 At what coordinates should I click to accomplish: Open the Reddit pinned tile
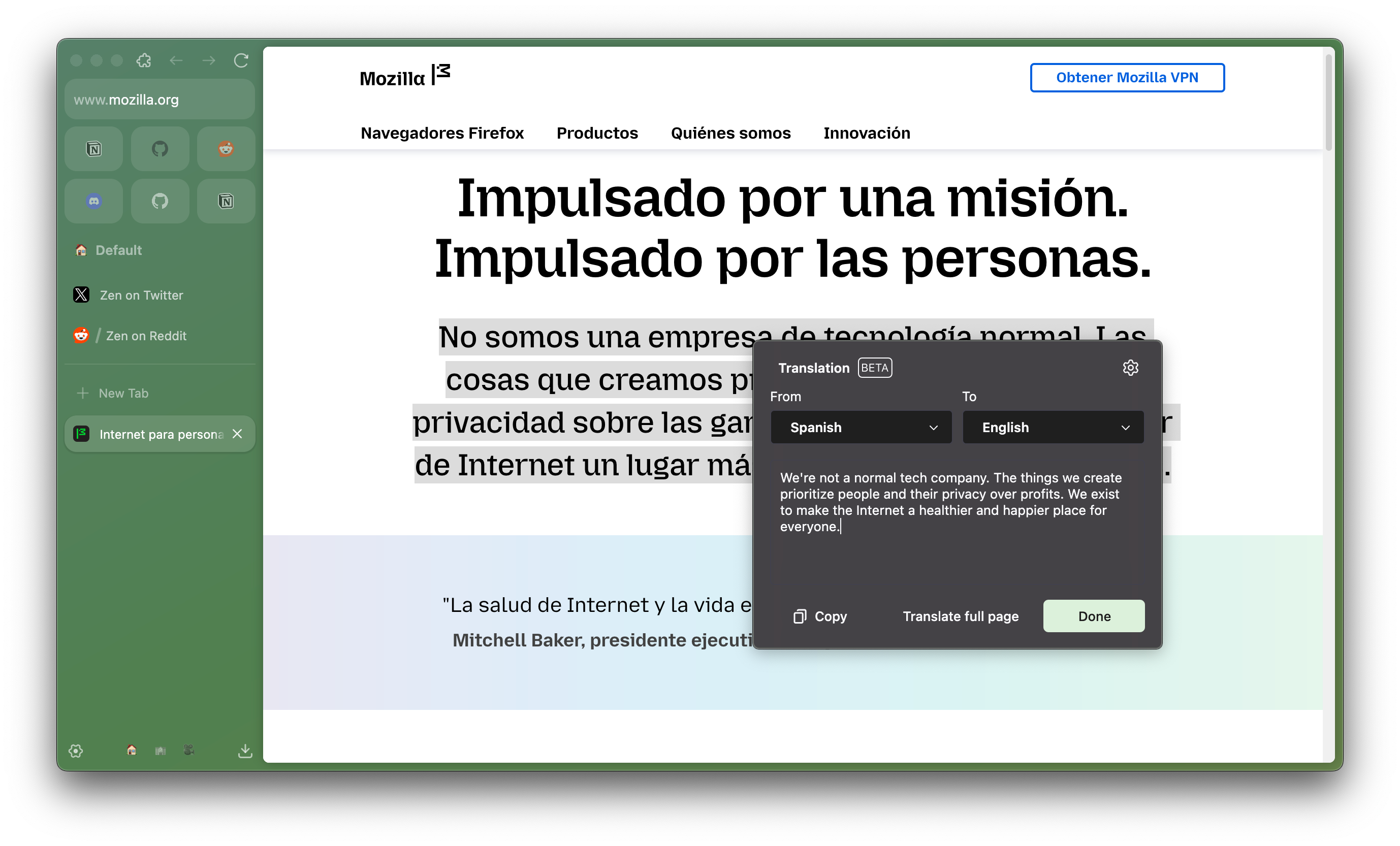click(x=226, y=149)
